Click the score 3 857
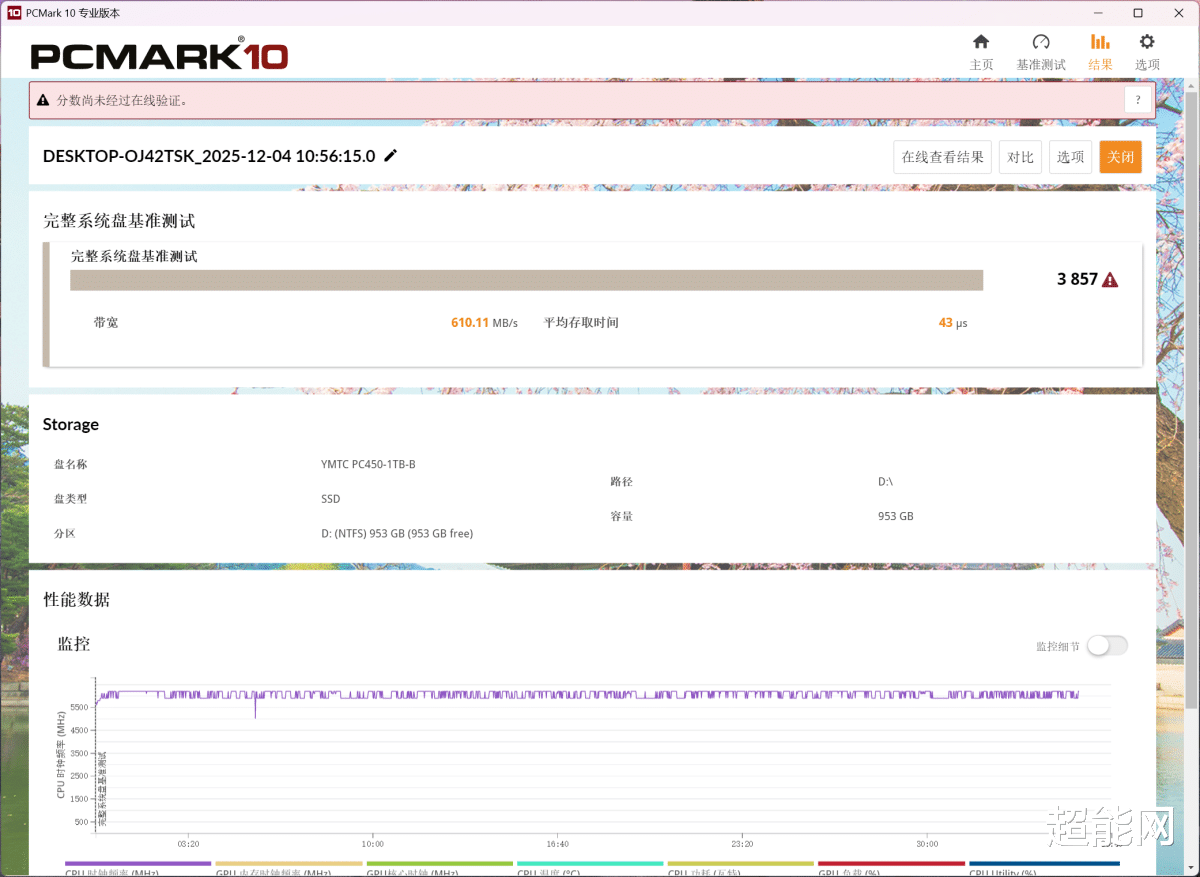1200x877 pixels. tap(1077, 280)
